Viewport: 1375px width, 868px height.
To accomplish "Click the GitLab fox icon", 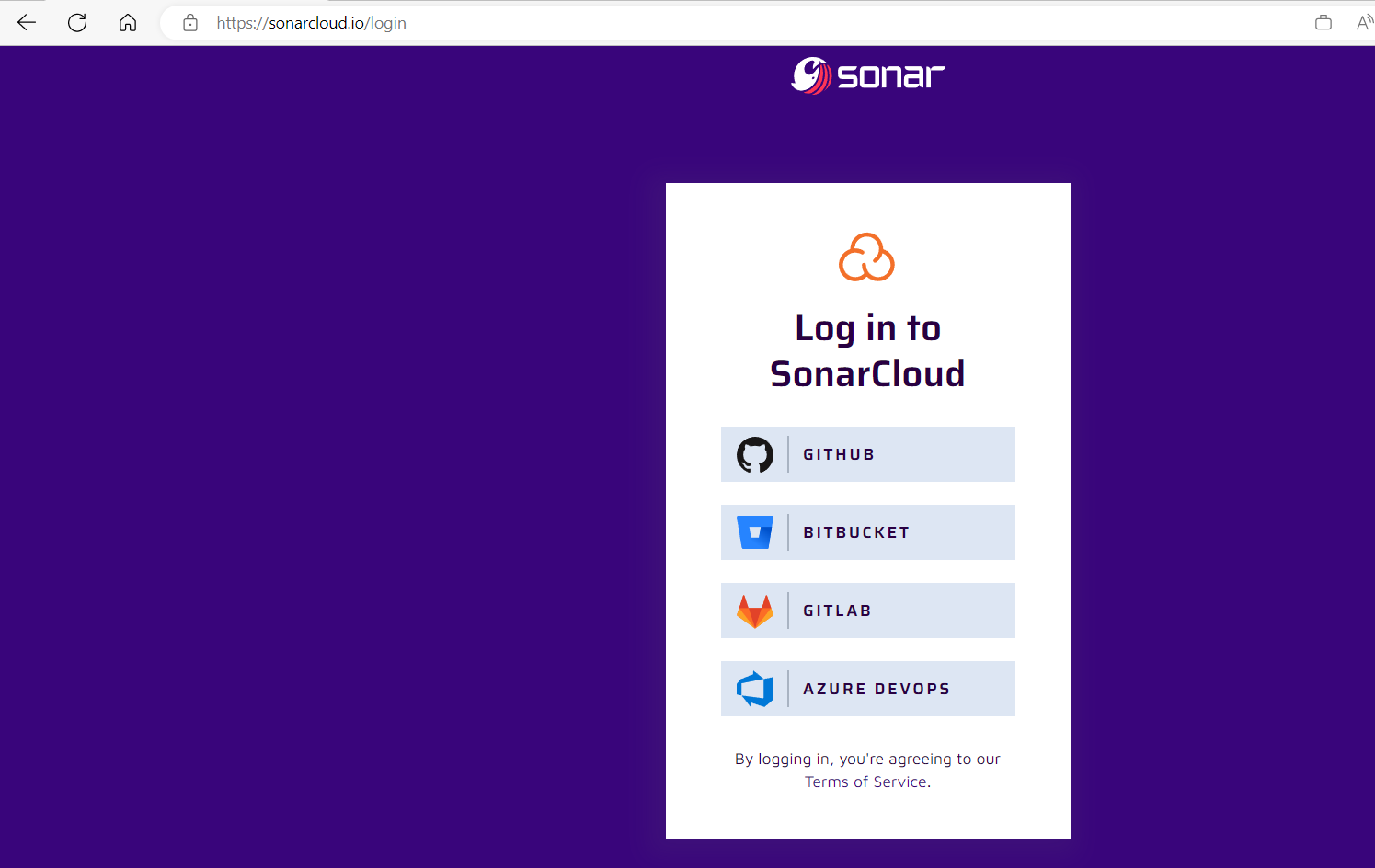I will 755,610.
